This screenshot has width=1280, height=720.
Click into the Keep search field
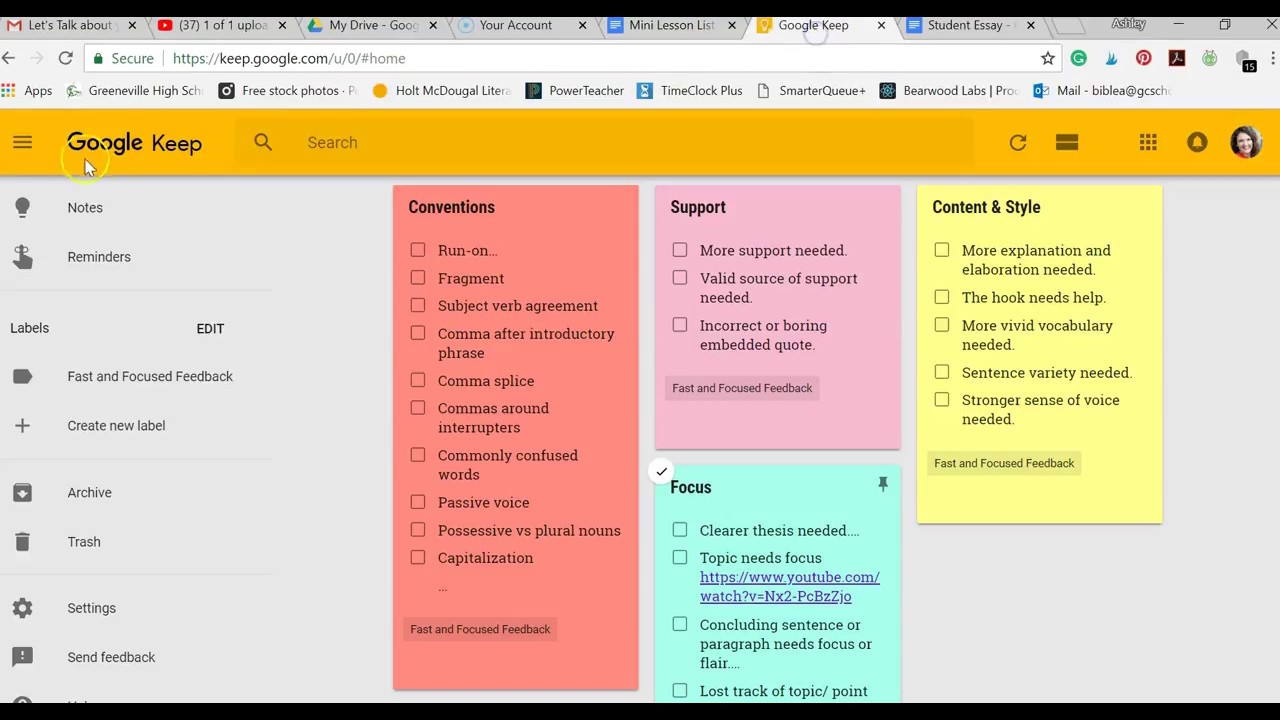tap(605, 142)
